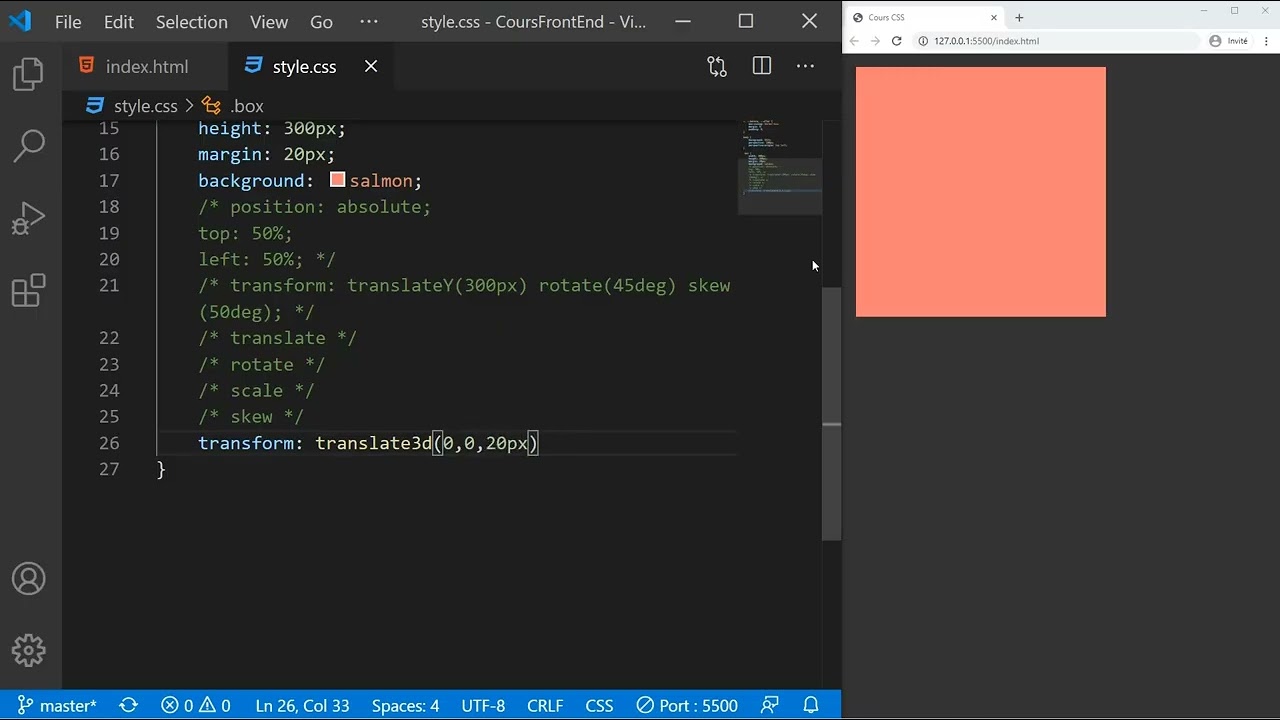Viewport: 1280px width, 720px height.
Task: Open the Manage gear icon
Action: (x=29, y=651)
